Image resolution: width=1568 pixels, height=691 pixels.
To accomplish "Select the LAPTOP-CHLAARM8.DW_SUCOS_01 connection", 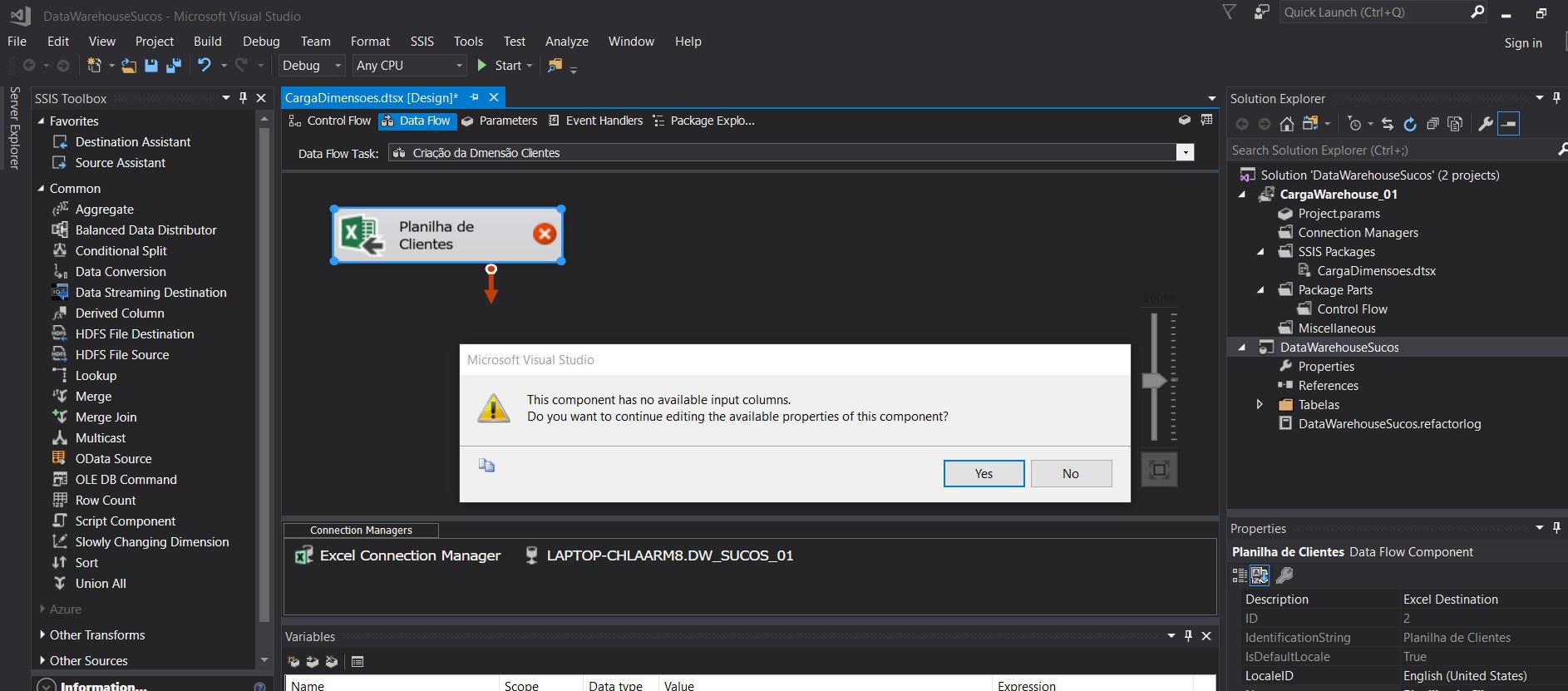I will [659, 555].
